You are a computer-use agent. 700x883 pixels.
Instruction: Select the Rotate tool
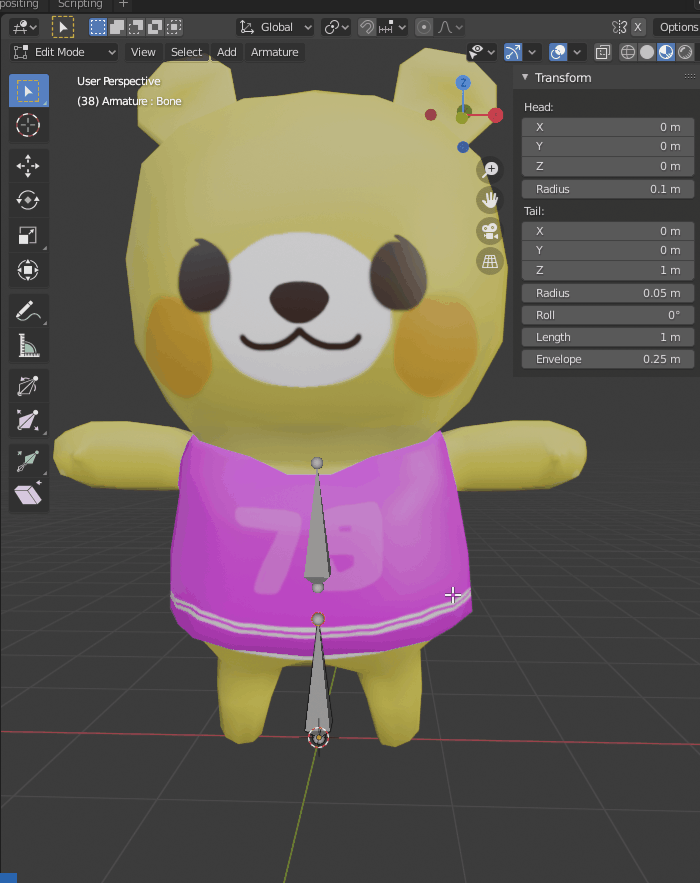28,200
